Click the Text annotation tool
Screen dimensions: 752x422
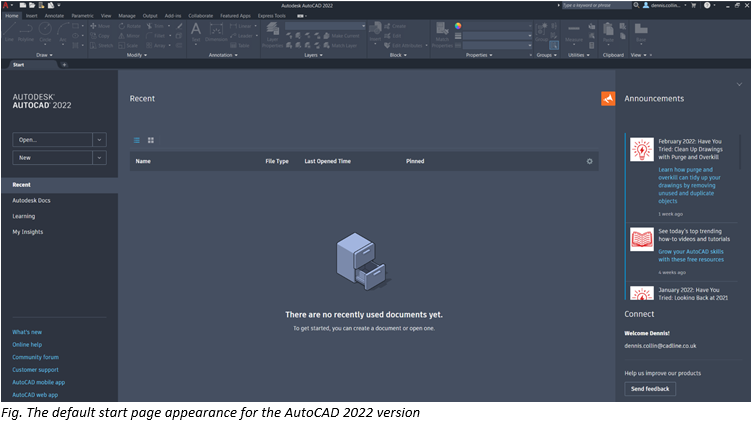pyautogui.click(x=196, y=33)
